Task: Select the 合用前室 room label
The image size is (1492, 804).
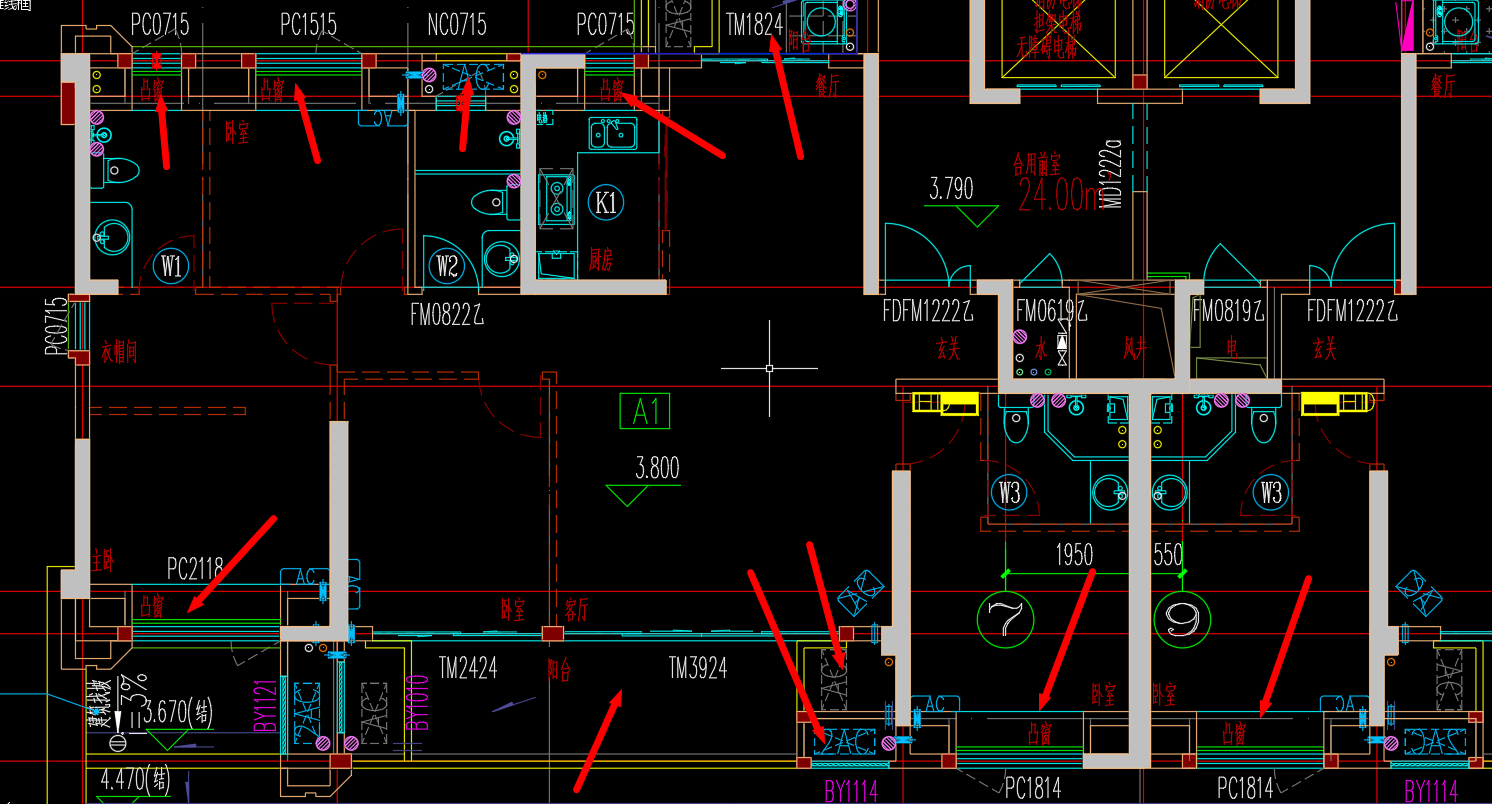Action: [1037, 162]
